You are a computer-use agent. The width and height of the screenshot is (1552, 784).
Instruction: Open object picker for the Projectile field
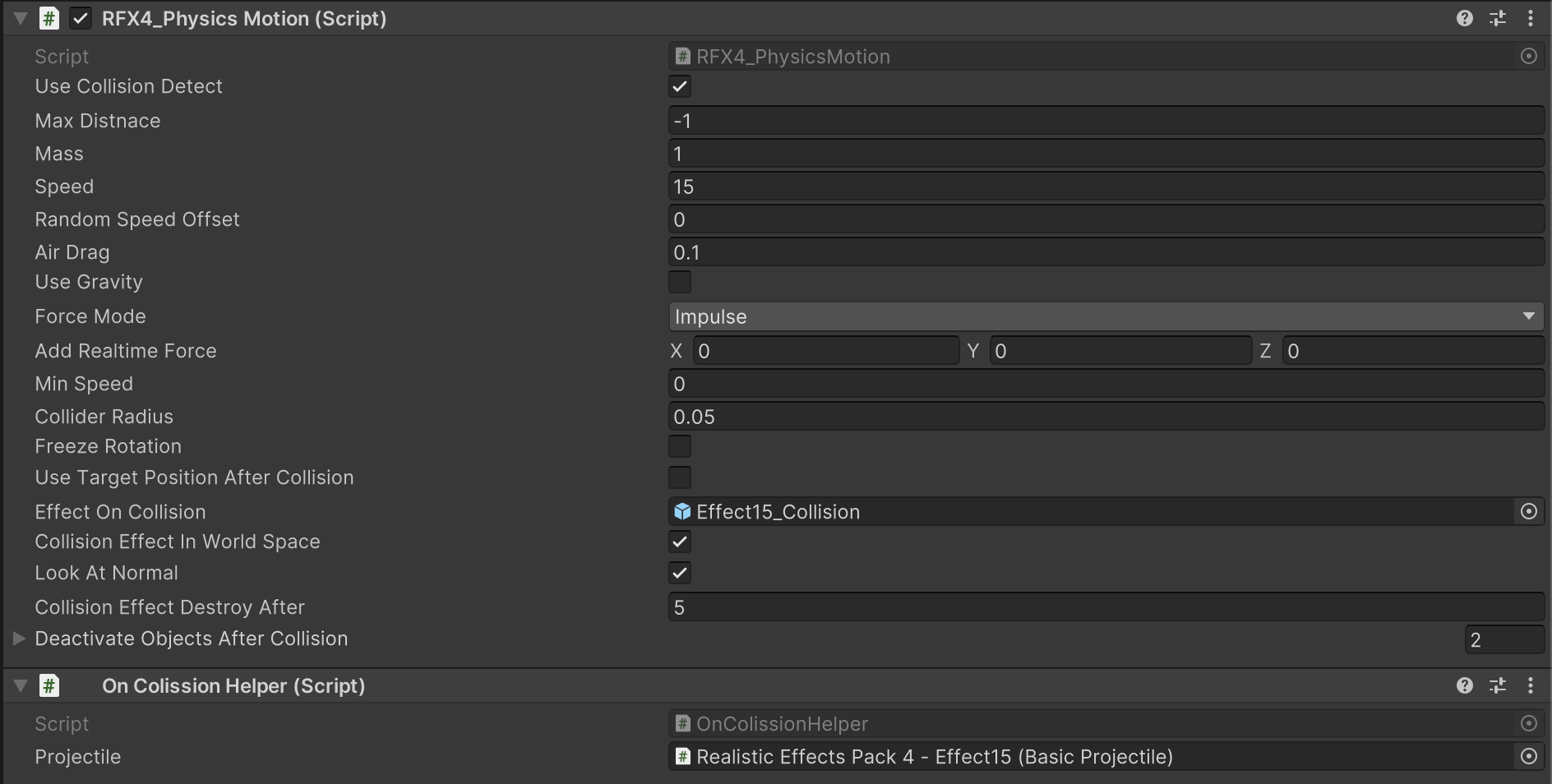1528,757
